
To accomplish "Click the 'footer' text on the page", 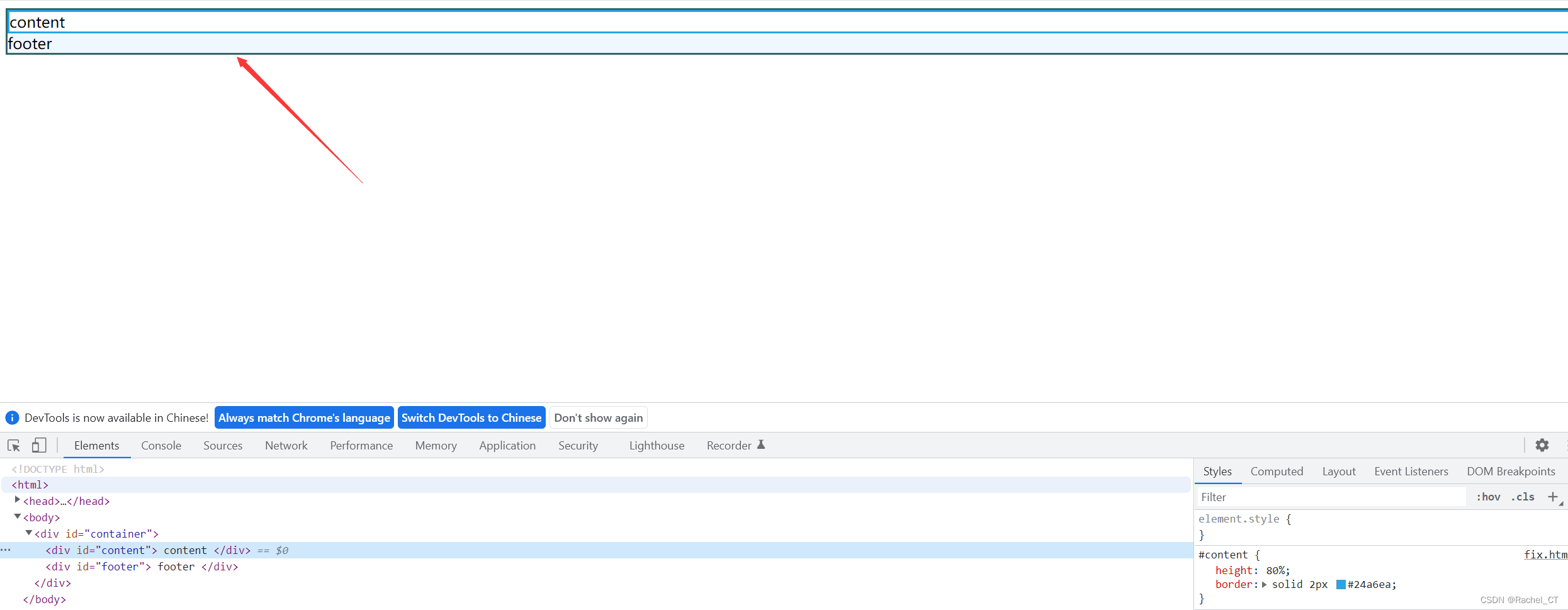I will click(30, 43).
